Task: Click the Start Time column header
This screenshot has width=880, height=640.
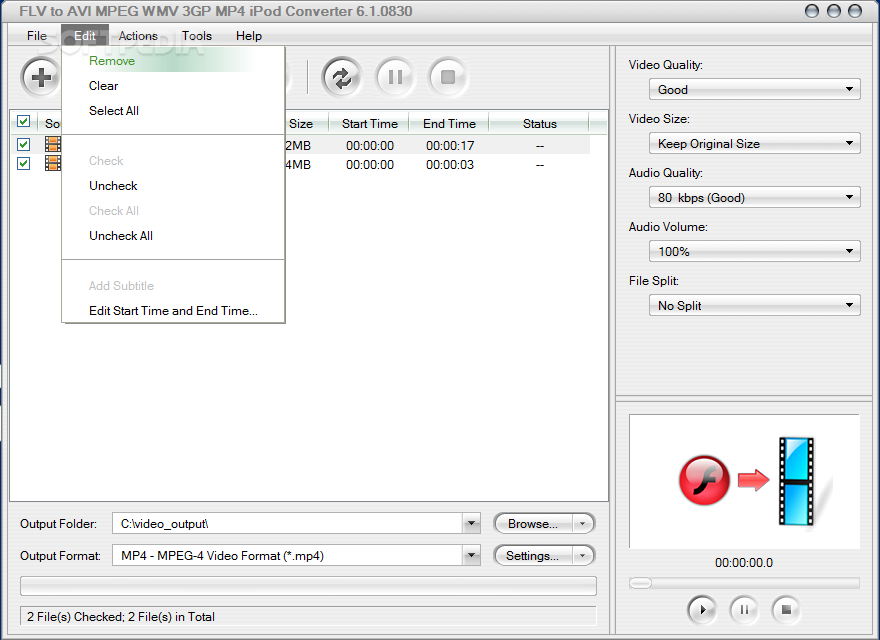Action: (x=369, y=124)
